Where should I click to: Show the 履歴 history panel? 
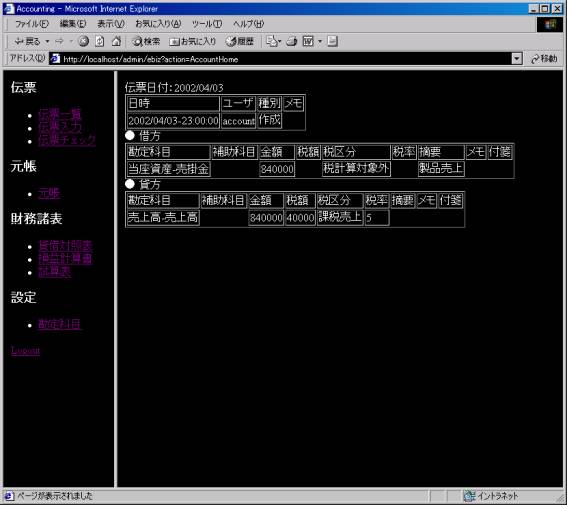[x=240, y=42]
